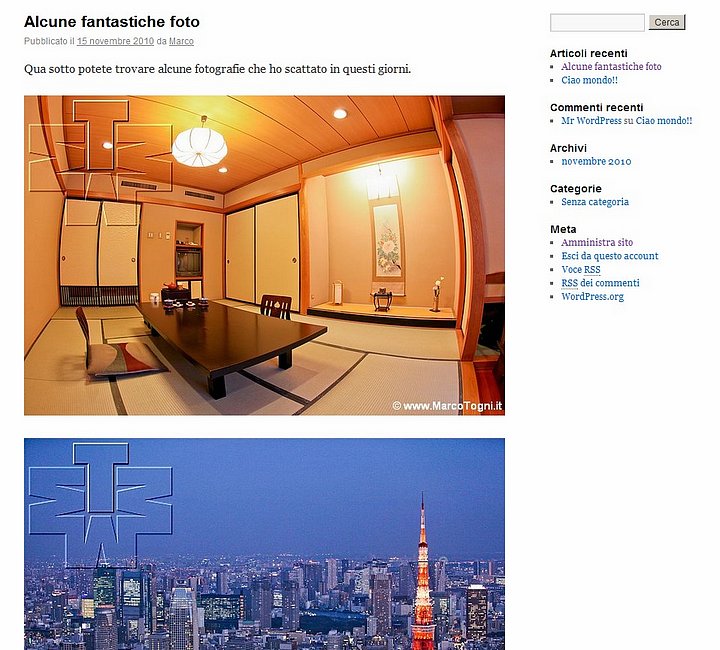Click the Tokyo Tower skyline photo
720x650 pixels.
[x=264, y=544]
